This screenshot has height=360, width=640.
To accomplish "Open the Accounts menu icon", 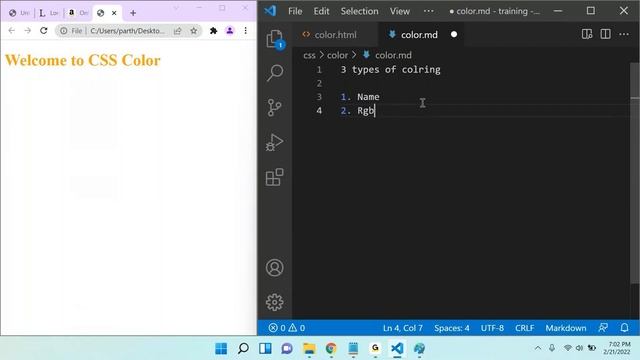I will pos(274,268).
